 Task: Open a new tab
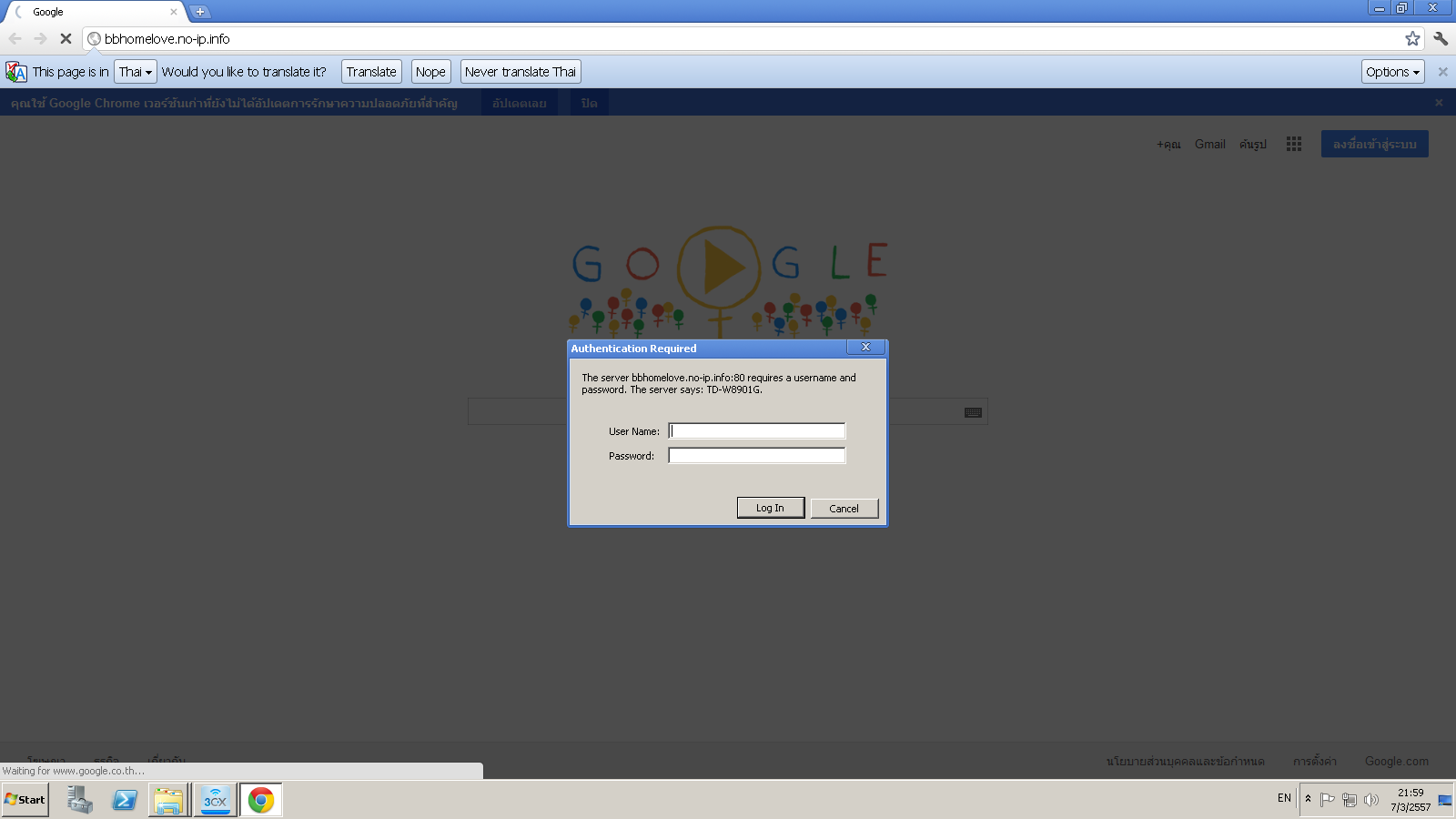pos(200,12)
